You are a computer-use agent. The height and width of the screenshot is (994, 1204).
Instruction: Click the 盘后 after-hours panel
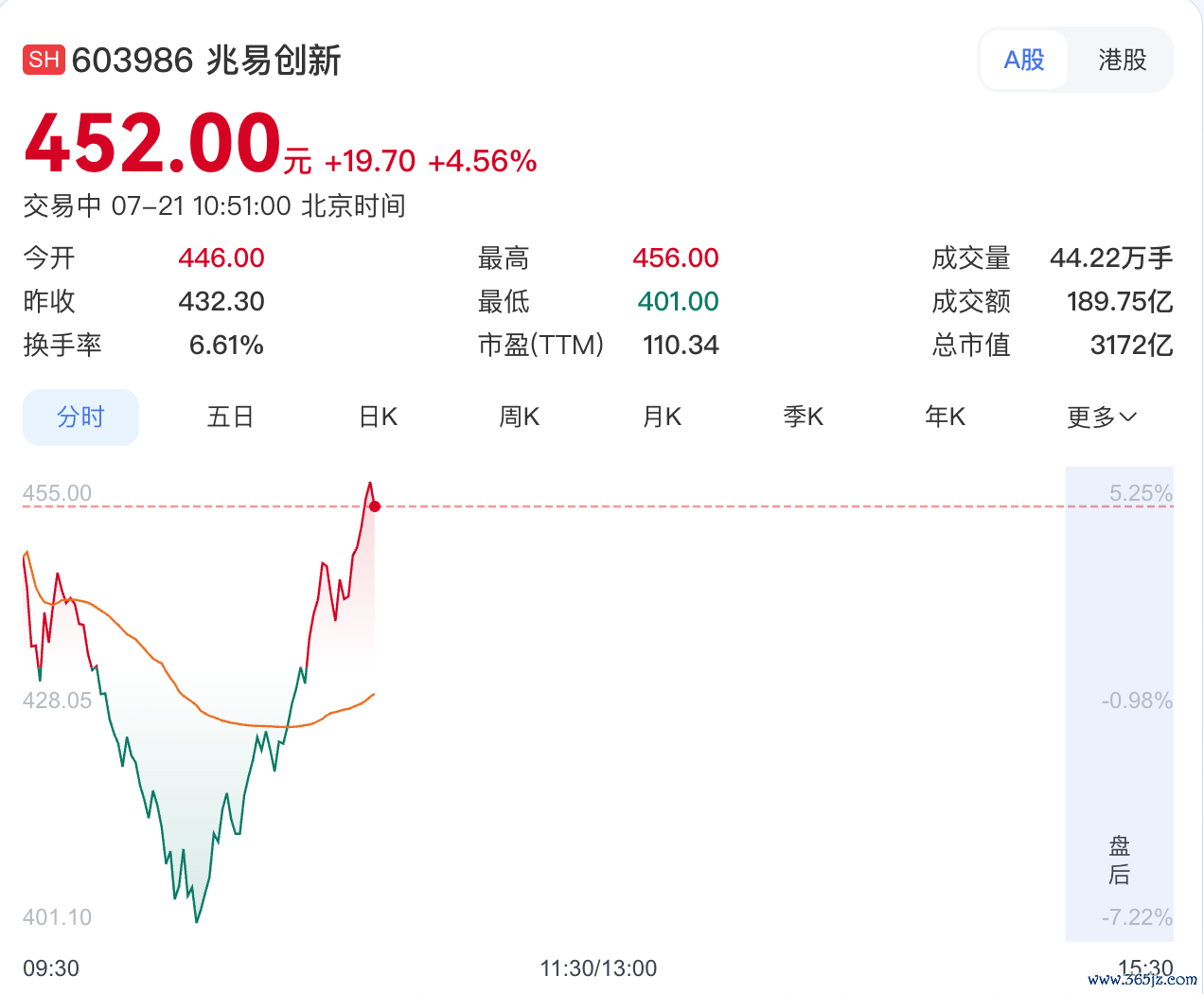1120,704
